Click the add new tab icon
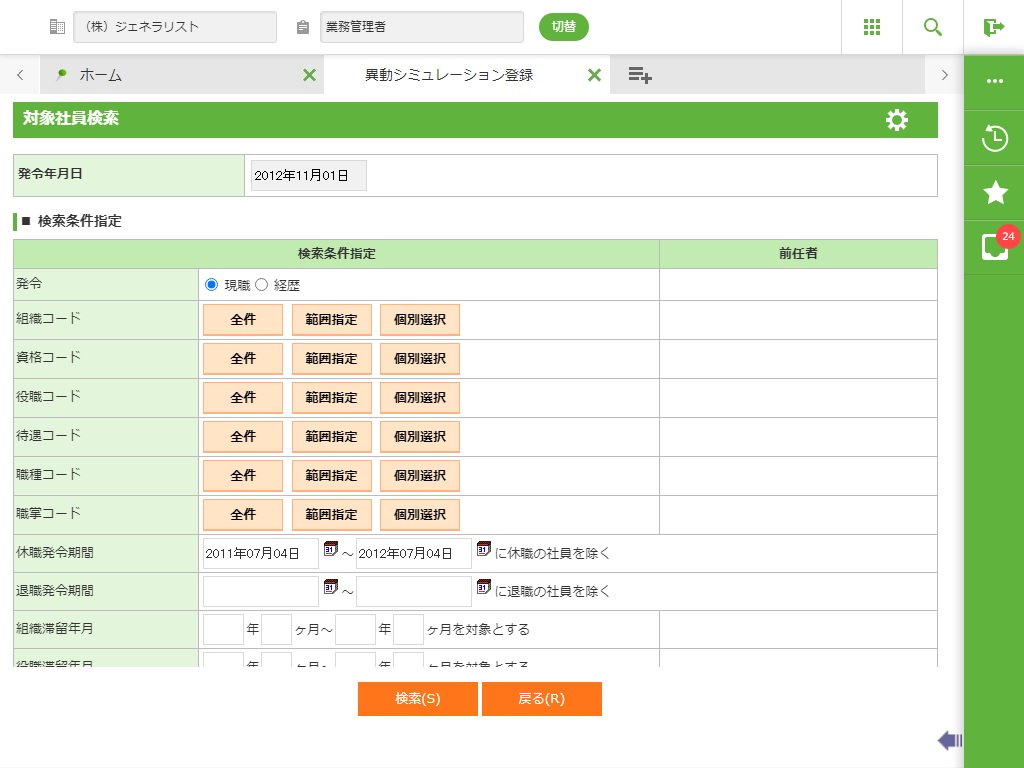The image size is (1024, 768). pyautogui.click(x=640, y=75)
